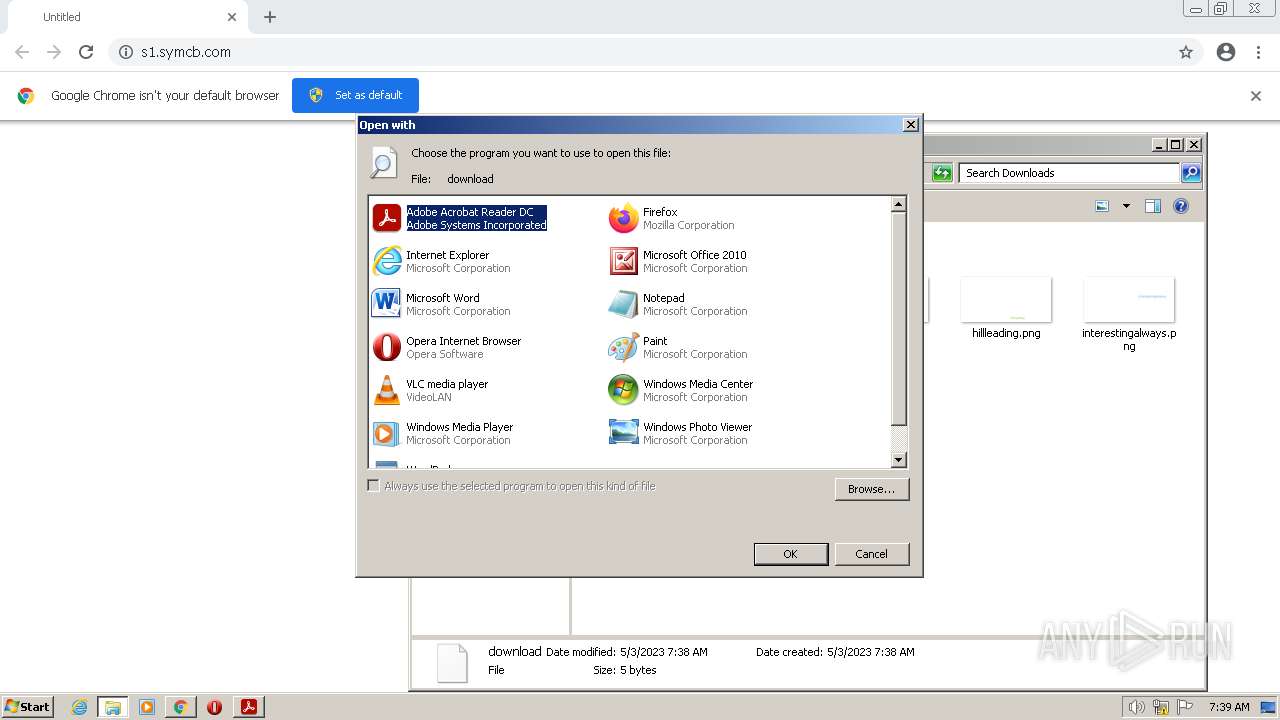Open Windows Explorer taskbar icon

click(113, 707)
